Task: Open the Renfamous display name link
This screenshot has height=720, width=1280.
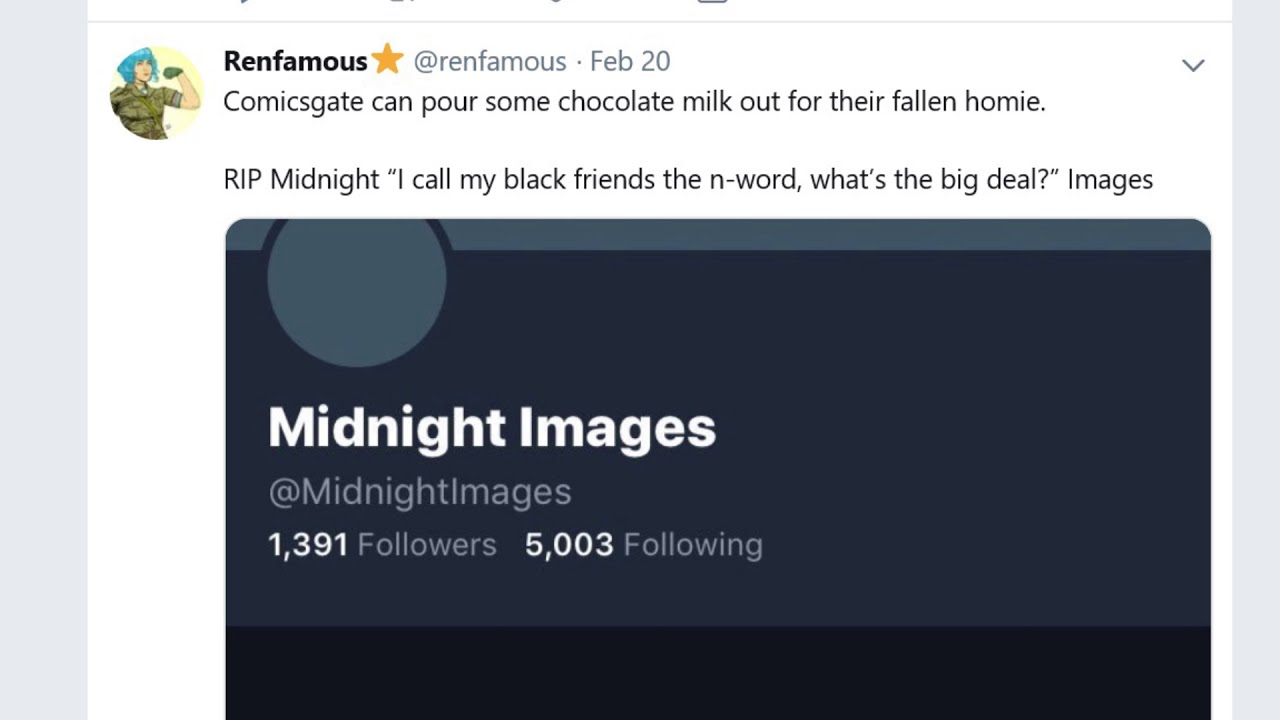Action: click(295, 61)
